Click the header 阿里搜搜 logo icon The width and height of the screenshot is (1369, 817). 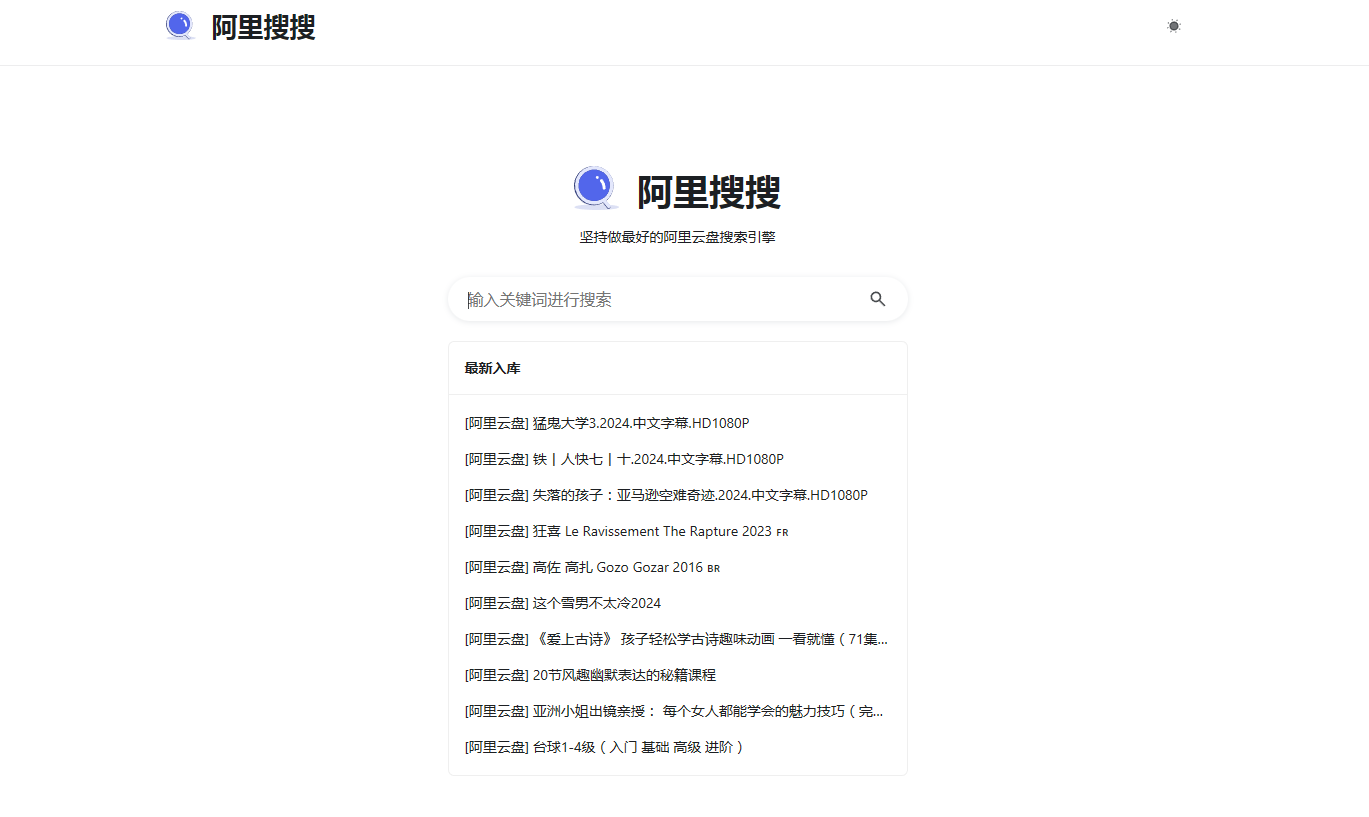click(180, 26)
